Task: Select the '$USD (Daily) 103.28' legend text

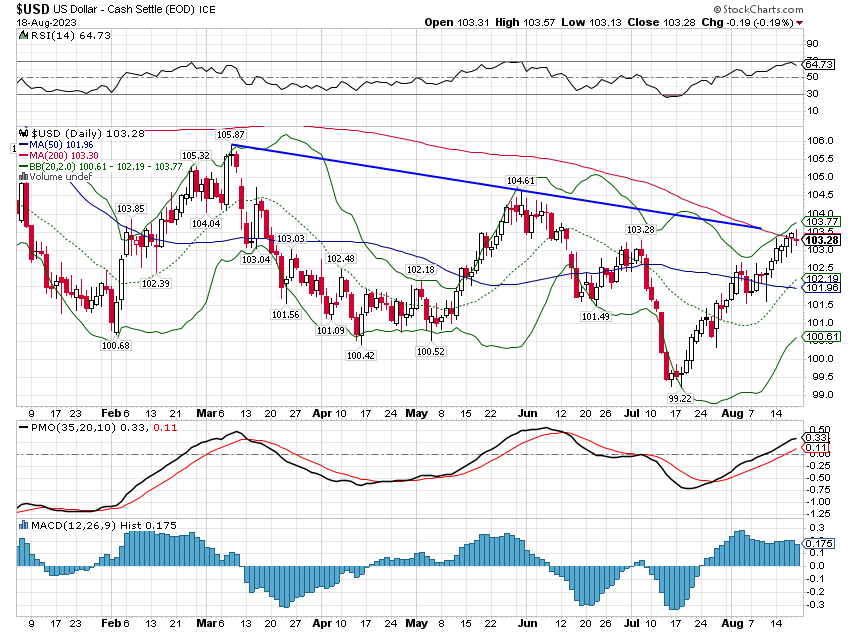Action: 88,133
